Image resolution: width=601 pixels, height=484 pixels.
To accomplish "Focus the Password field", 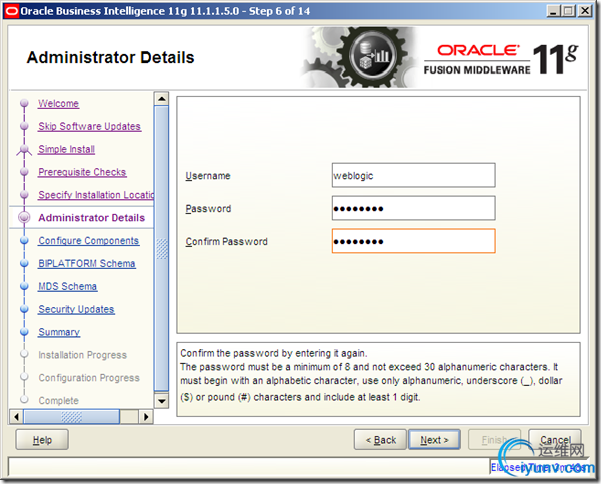I will (x=414, y=208).
